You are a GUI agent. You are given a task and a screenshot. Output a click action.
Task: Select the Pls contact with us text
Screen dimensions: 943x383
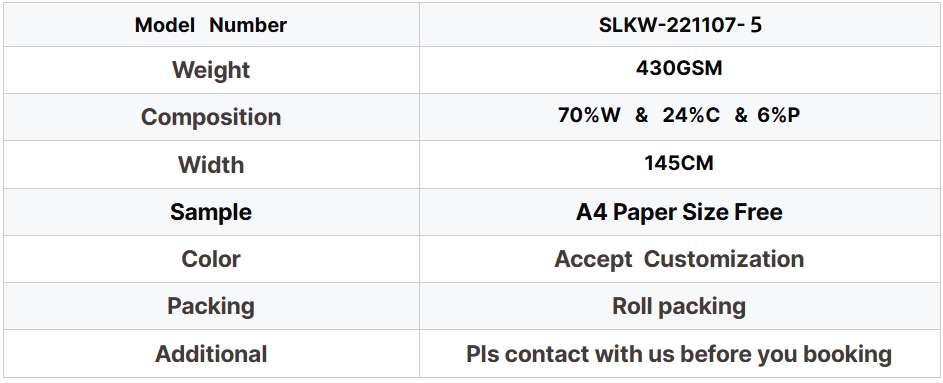click(x=563, y=354)
